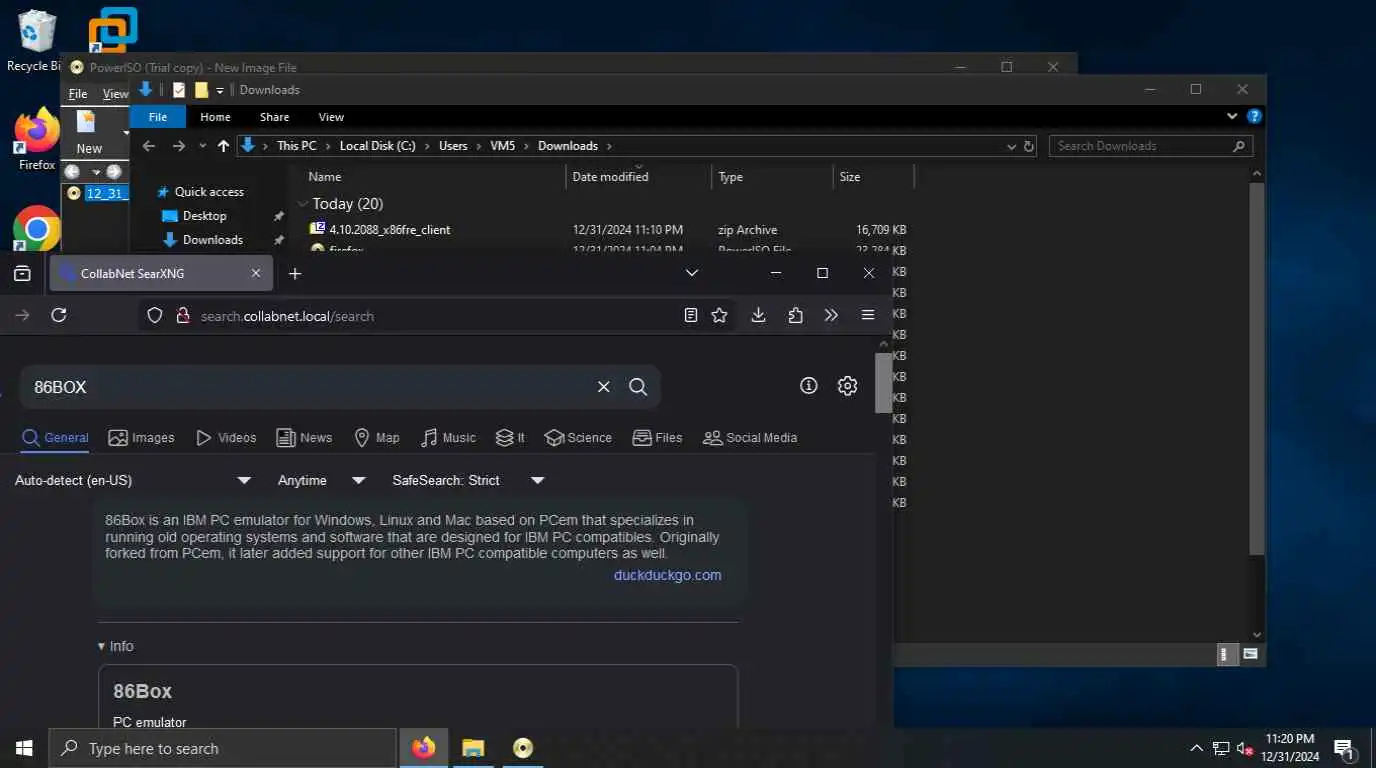Switch to the Images category
This screenshot has width=1376, height=768.
141,438
